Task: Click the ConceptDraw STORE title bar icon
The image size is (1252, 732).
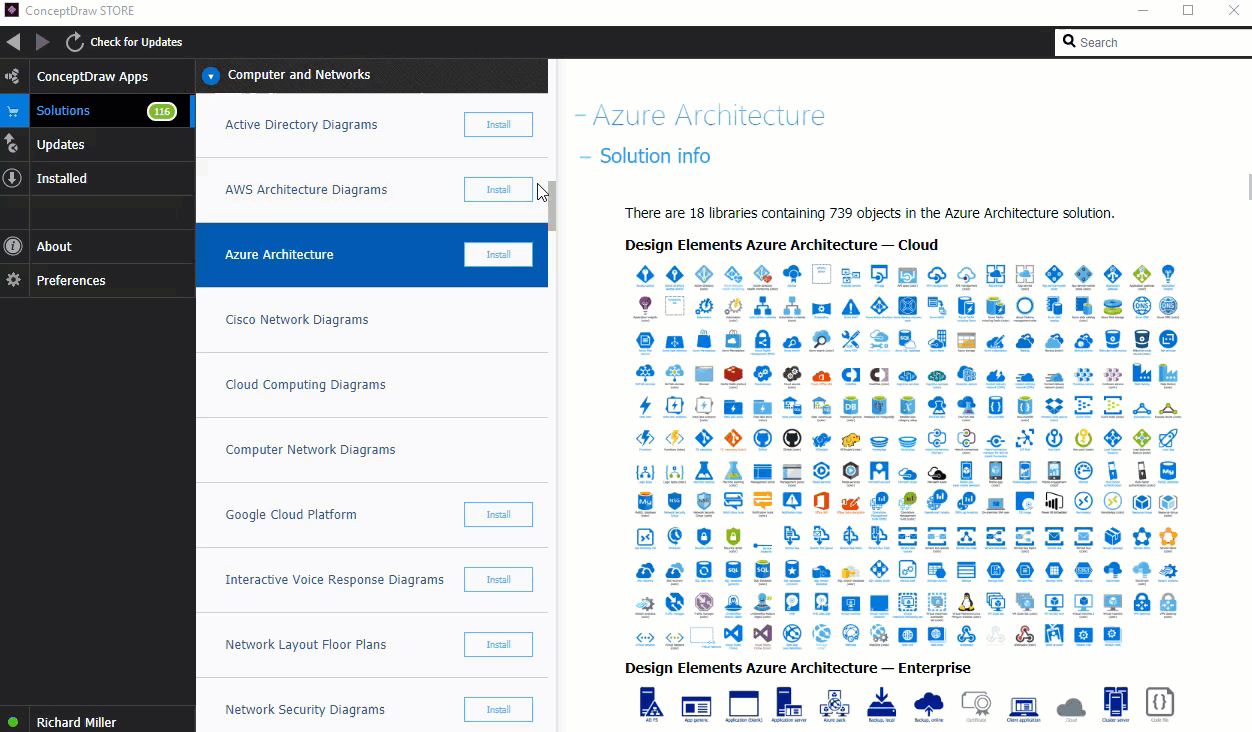Action: pyautogui.click(x=12, y=11)
